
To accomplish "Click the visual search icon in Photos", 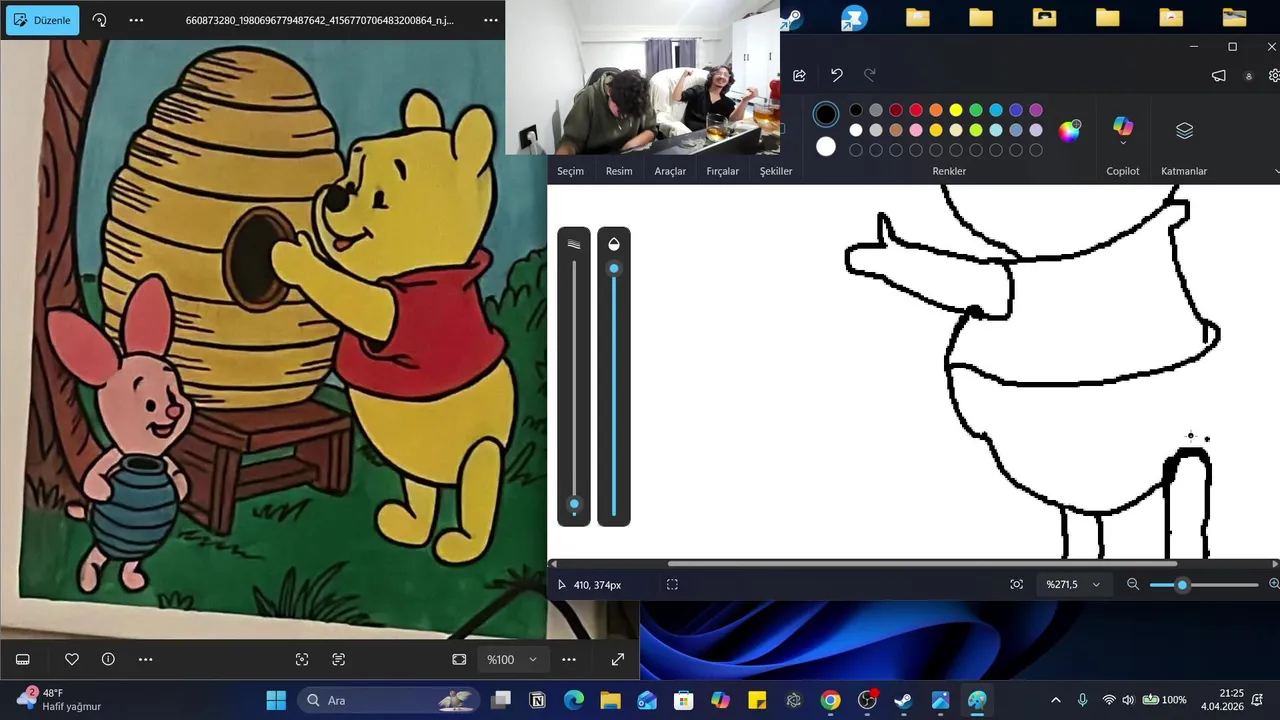I will [302, 659].
